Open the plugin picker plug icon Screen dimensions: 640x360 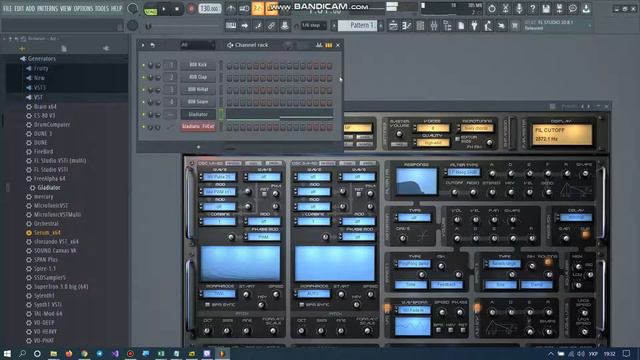click(x=474, y=26)
